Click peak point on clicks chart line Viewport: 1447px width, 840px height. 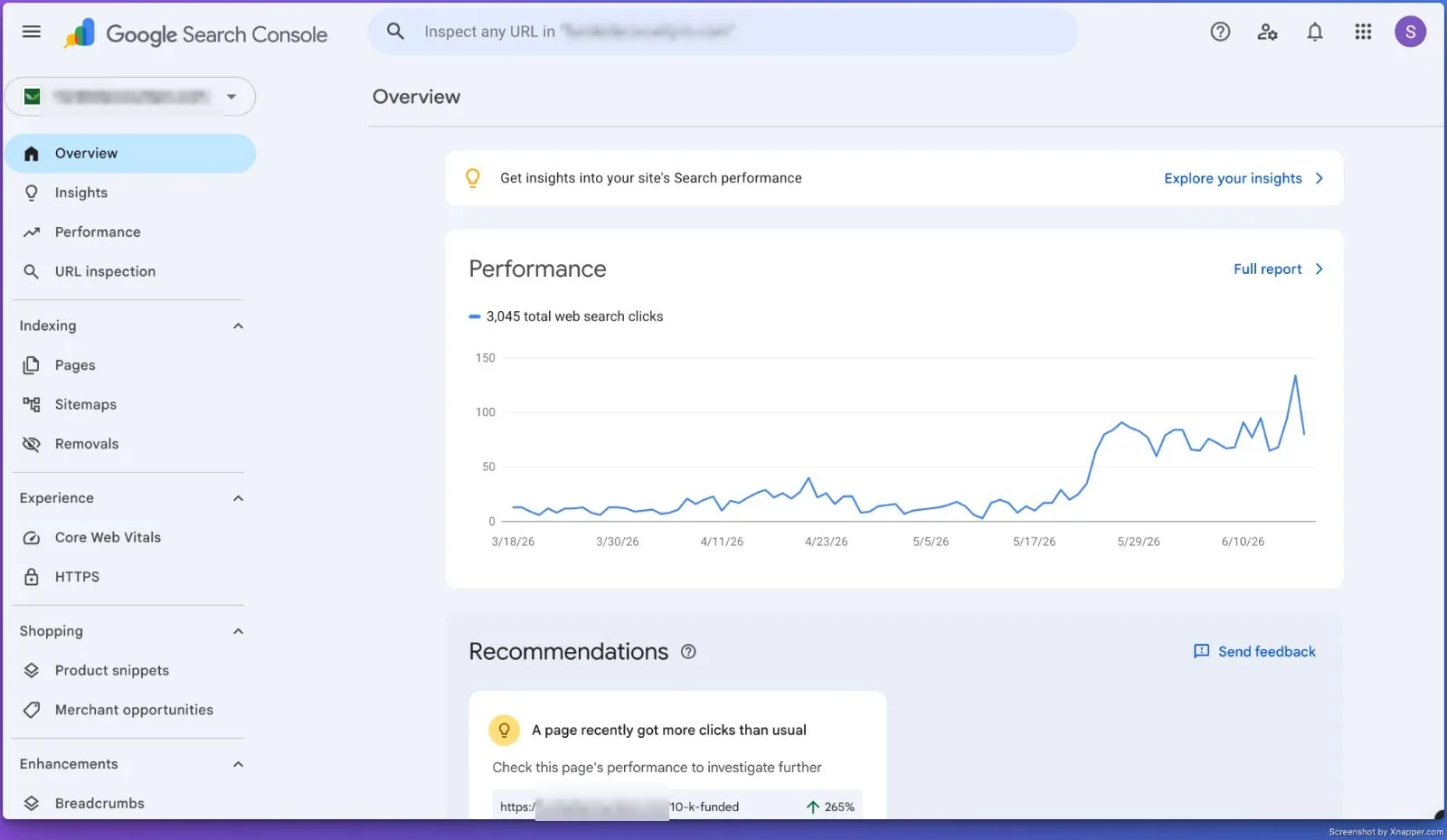(1295, 375)
